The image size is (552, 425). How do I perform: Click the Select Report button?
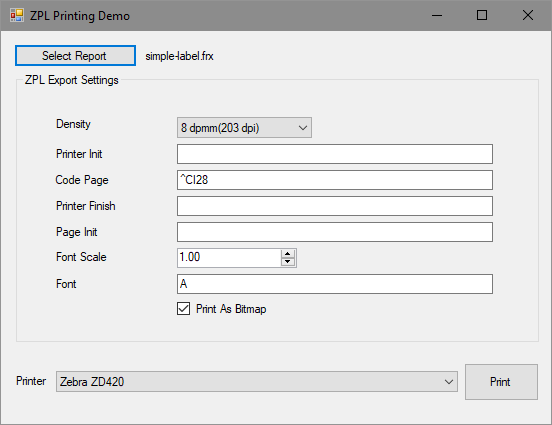[75, 56]
